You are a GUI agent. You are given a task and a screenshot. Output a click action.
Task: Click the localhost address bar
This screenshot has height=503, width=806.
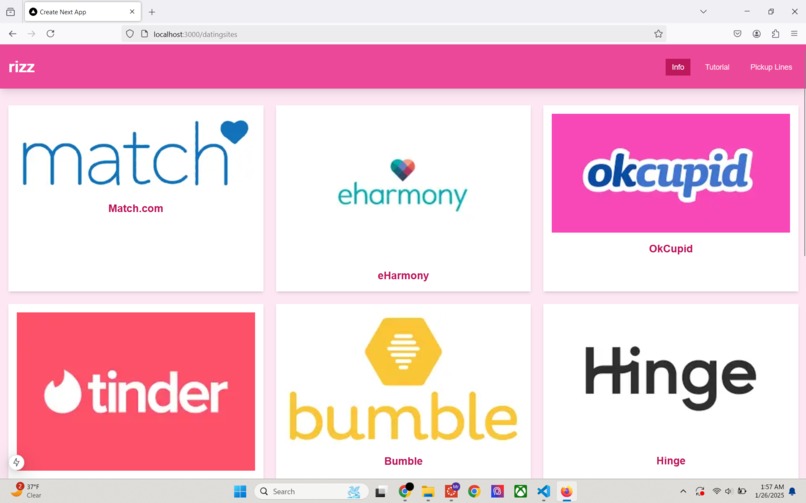[x=393, y=34]
